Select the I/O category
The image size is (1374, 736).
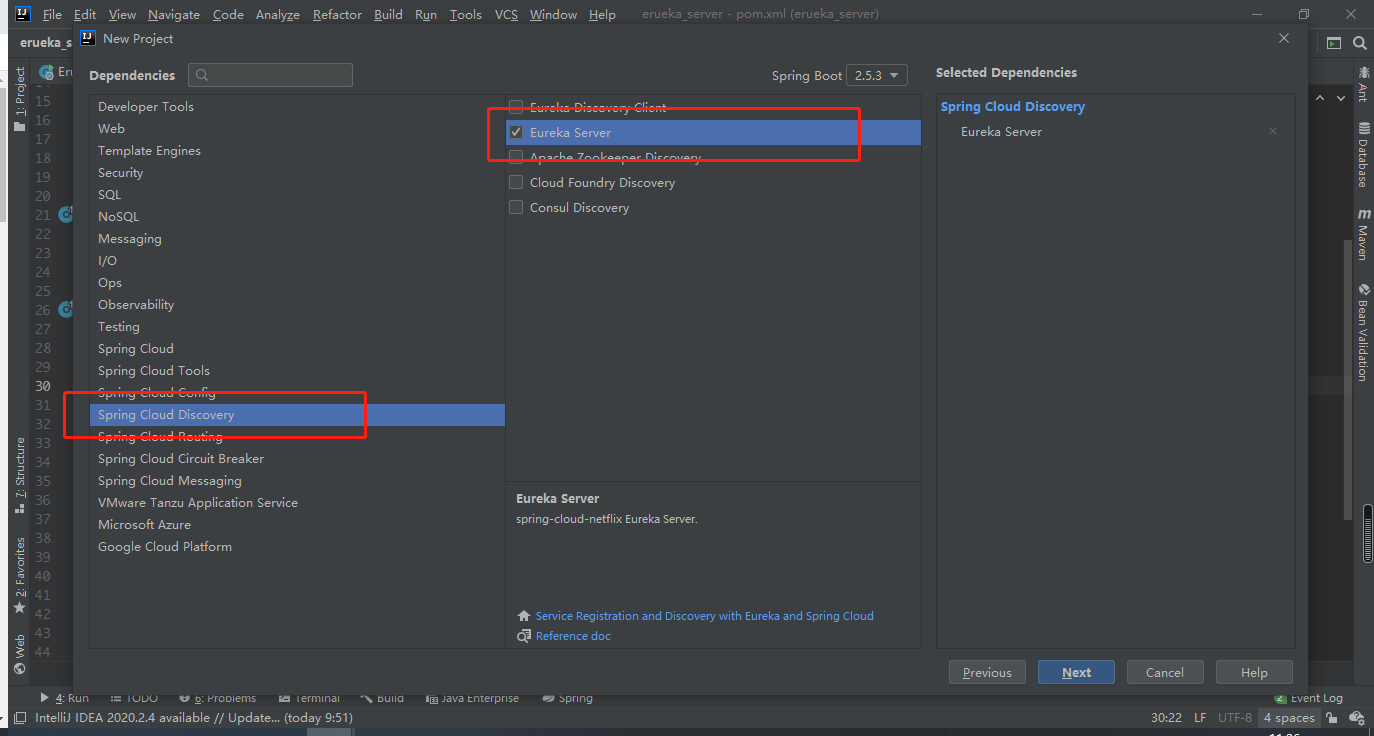(297, 260)
